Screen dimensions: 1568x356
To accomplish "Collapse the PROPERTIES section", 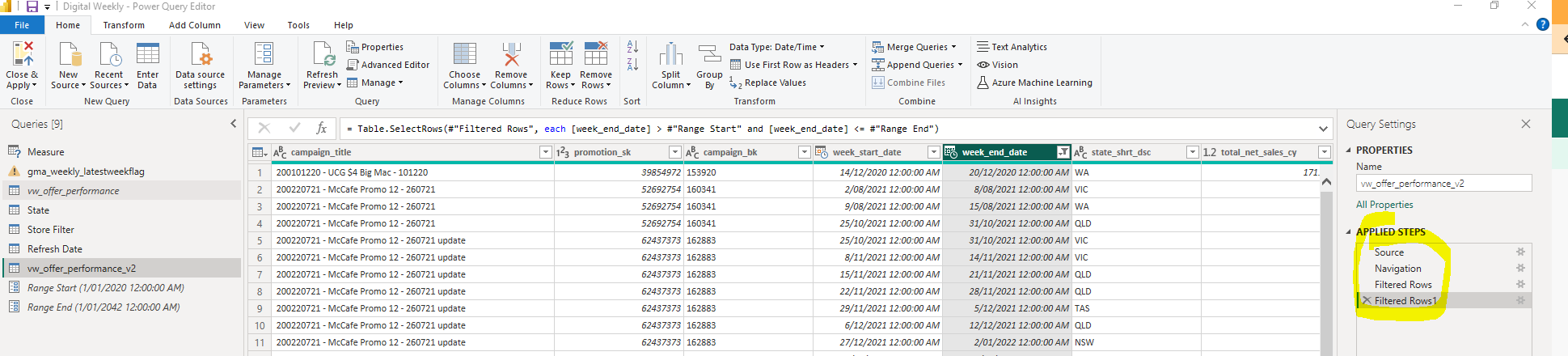I will coord(1348,150).
